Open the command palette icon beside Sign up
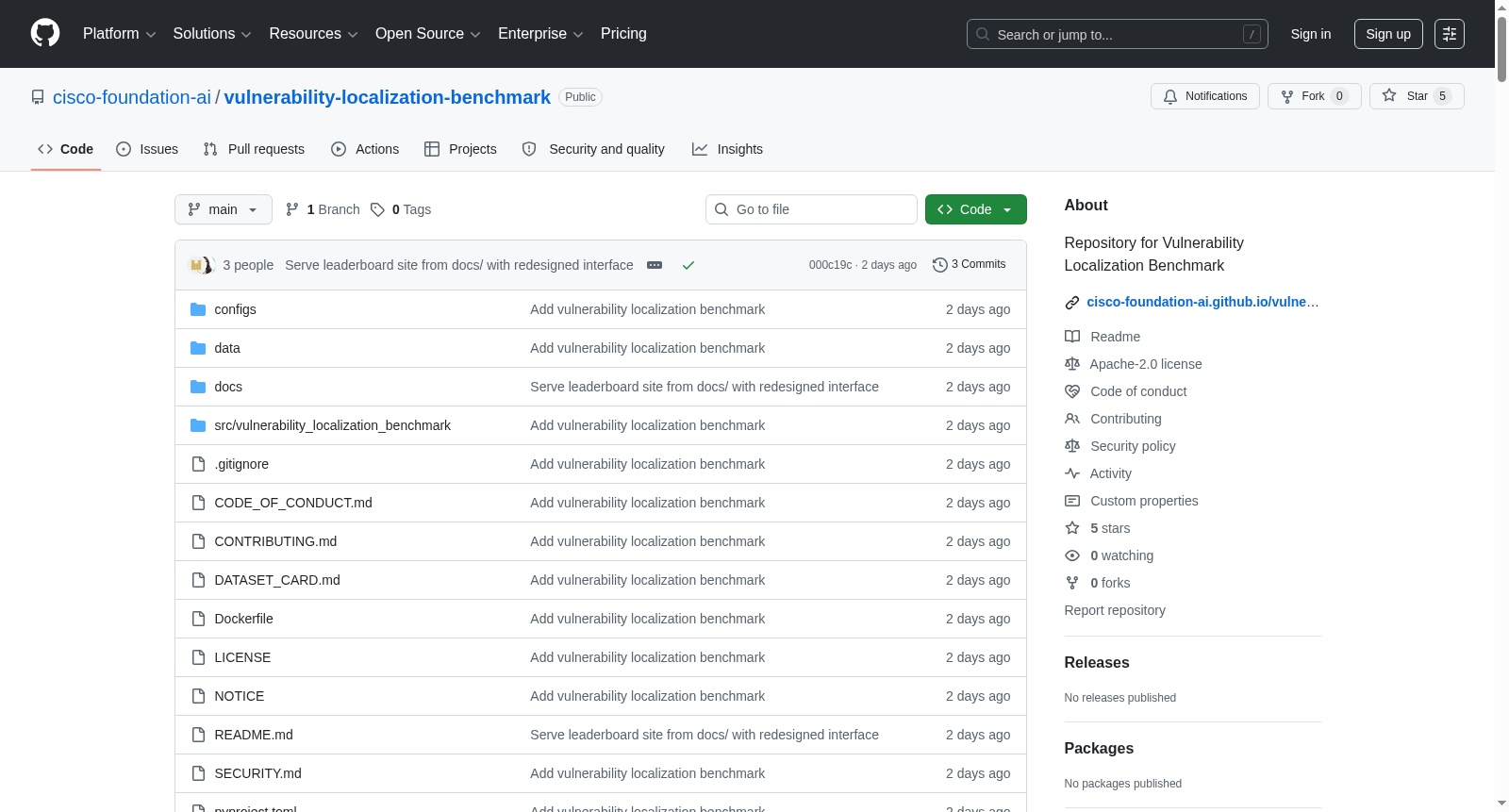 tap(1450, 34)
